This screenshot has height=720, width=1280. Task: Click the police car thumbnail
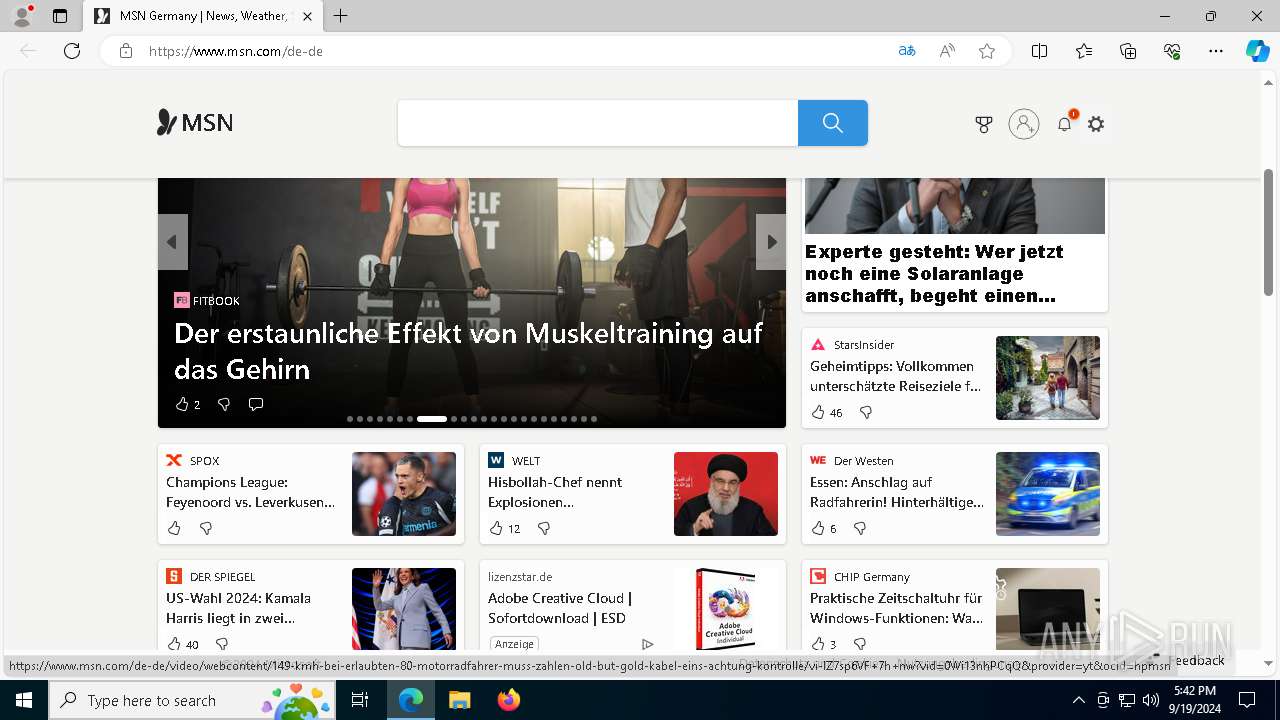1048,494
